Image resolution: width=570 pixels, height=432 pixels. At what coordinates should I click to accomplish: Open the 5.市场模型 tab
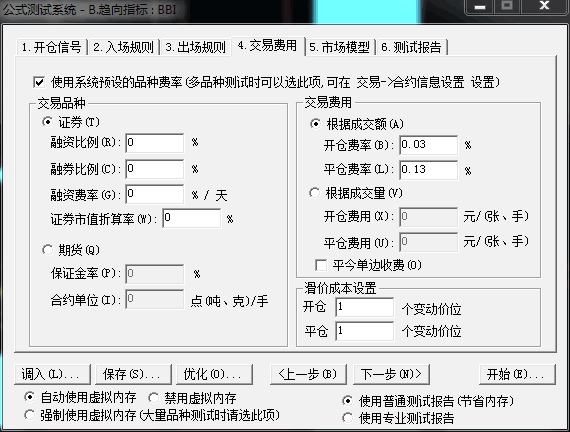(x=340, y=47)
